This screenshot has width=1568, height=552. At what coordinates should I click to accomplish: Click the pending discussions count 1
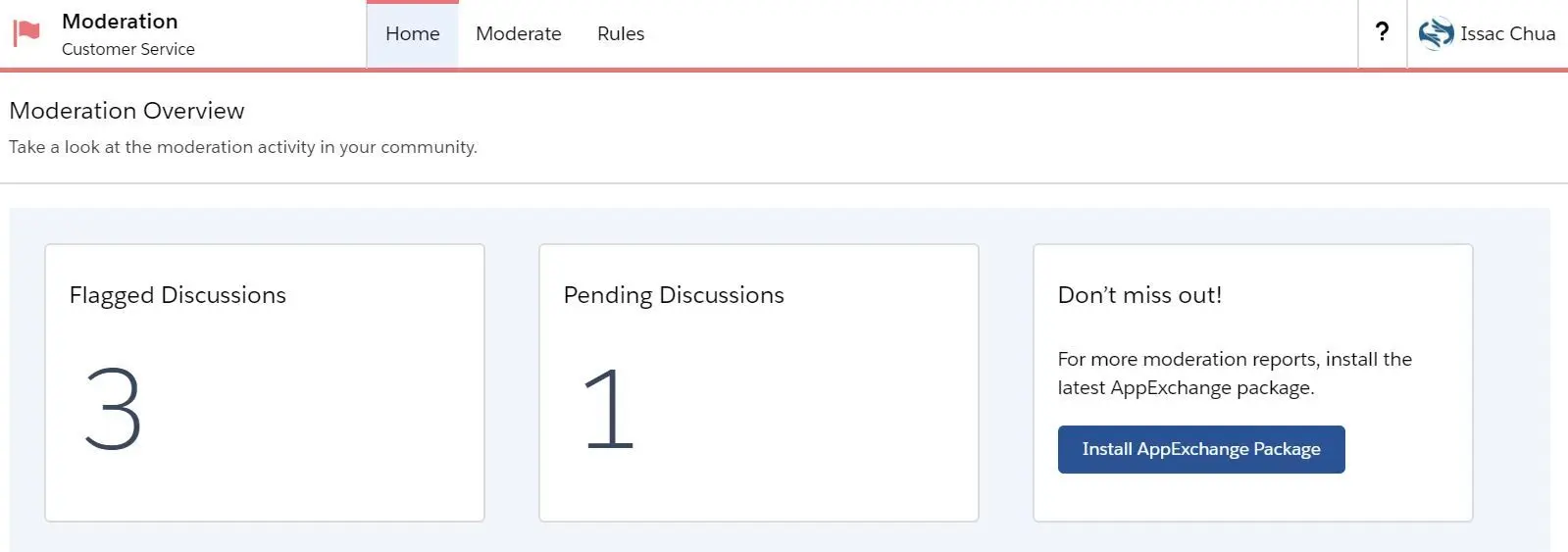pyautogui.click(x=609, y=409)
